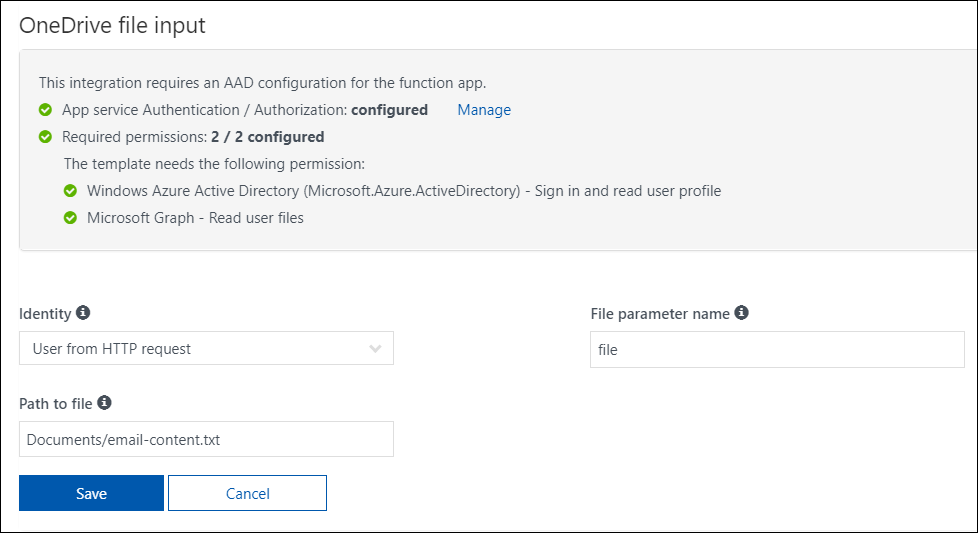Show the info tooltip icon next to Identity
Image resolution: width=978 pixels, height=533 pixels.
point(83,313)
